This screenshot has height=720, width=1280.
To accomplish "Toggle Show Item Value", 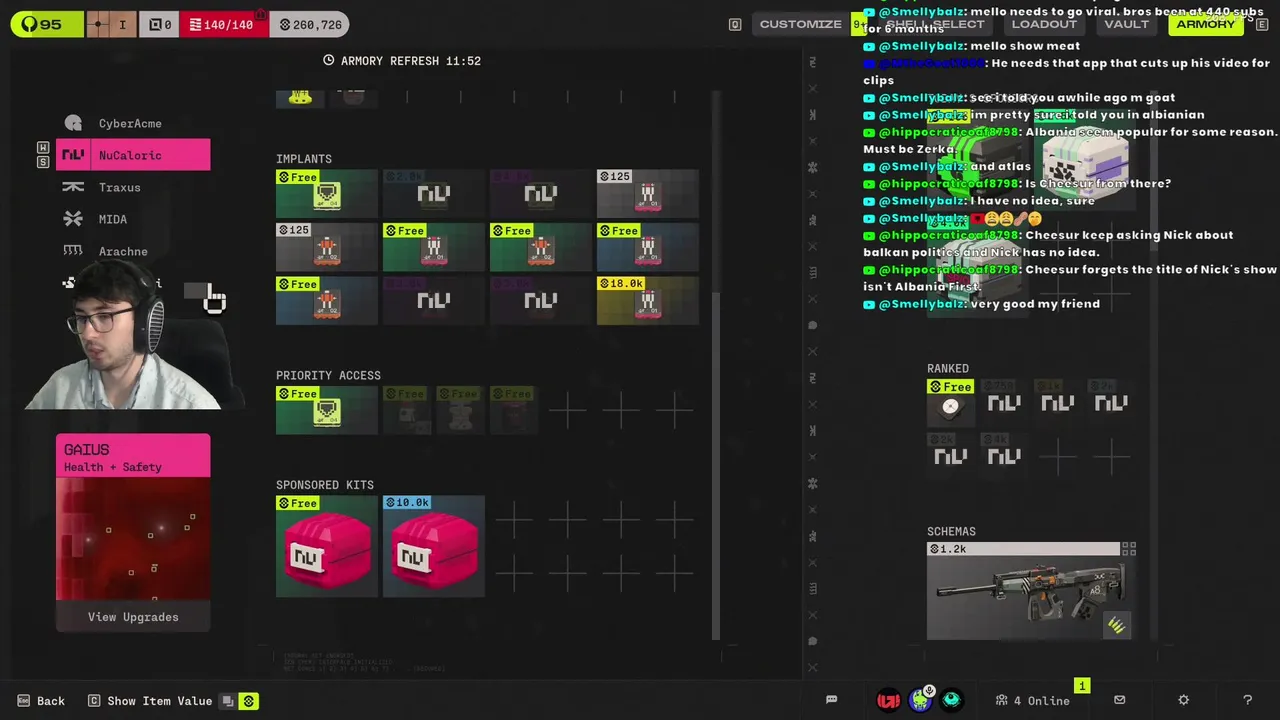I will [150, 701].
